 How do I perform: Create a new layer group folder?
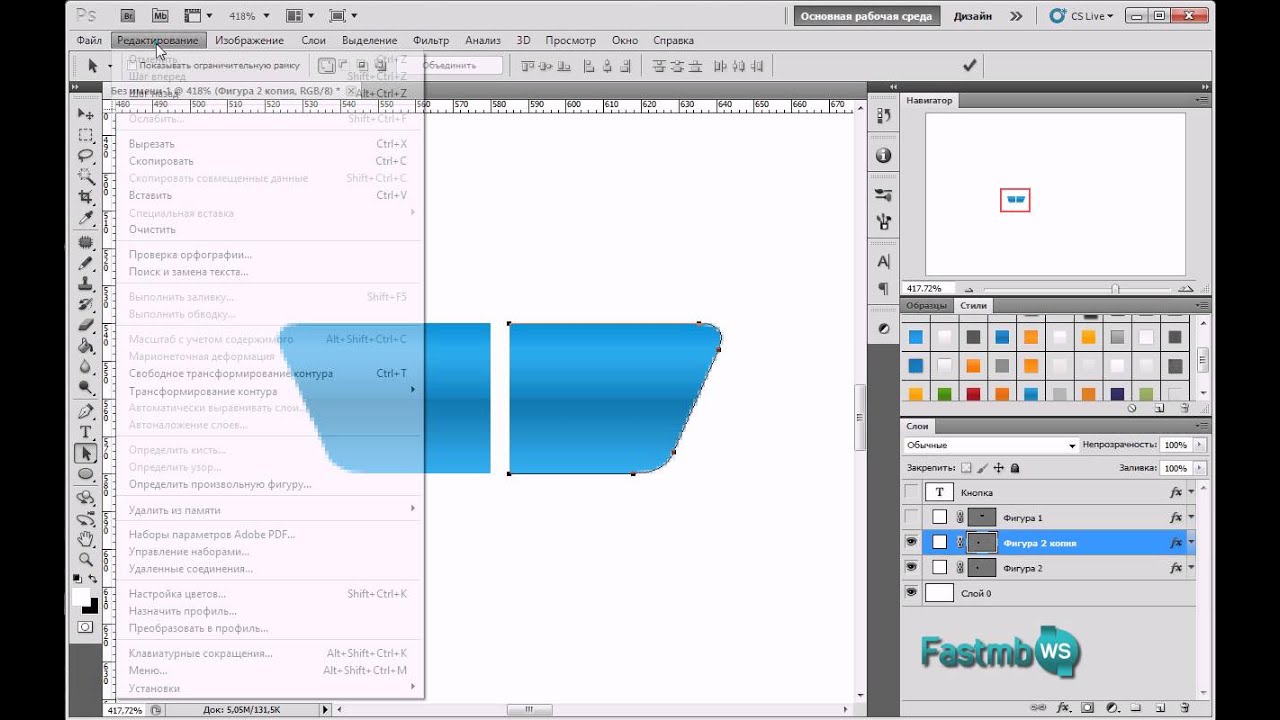coord(1135,707)
